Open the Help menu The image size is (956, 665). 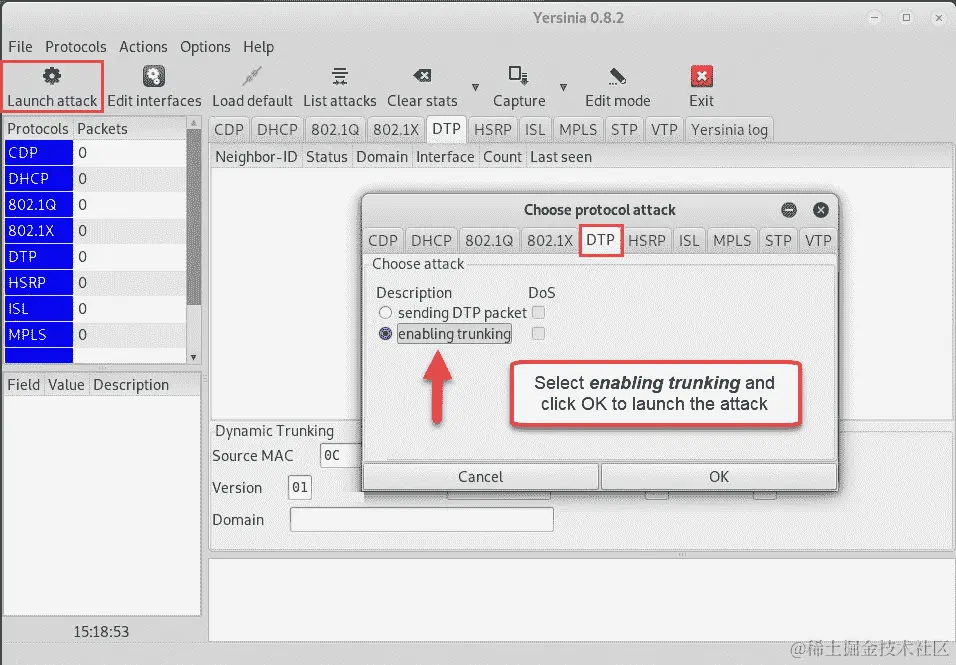click(259, 47)
